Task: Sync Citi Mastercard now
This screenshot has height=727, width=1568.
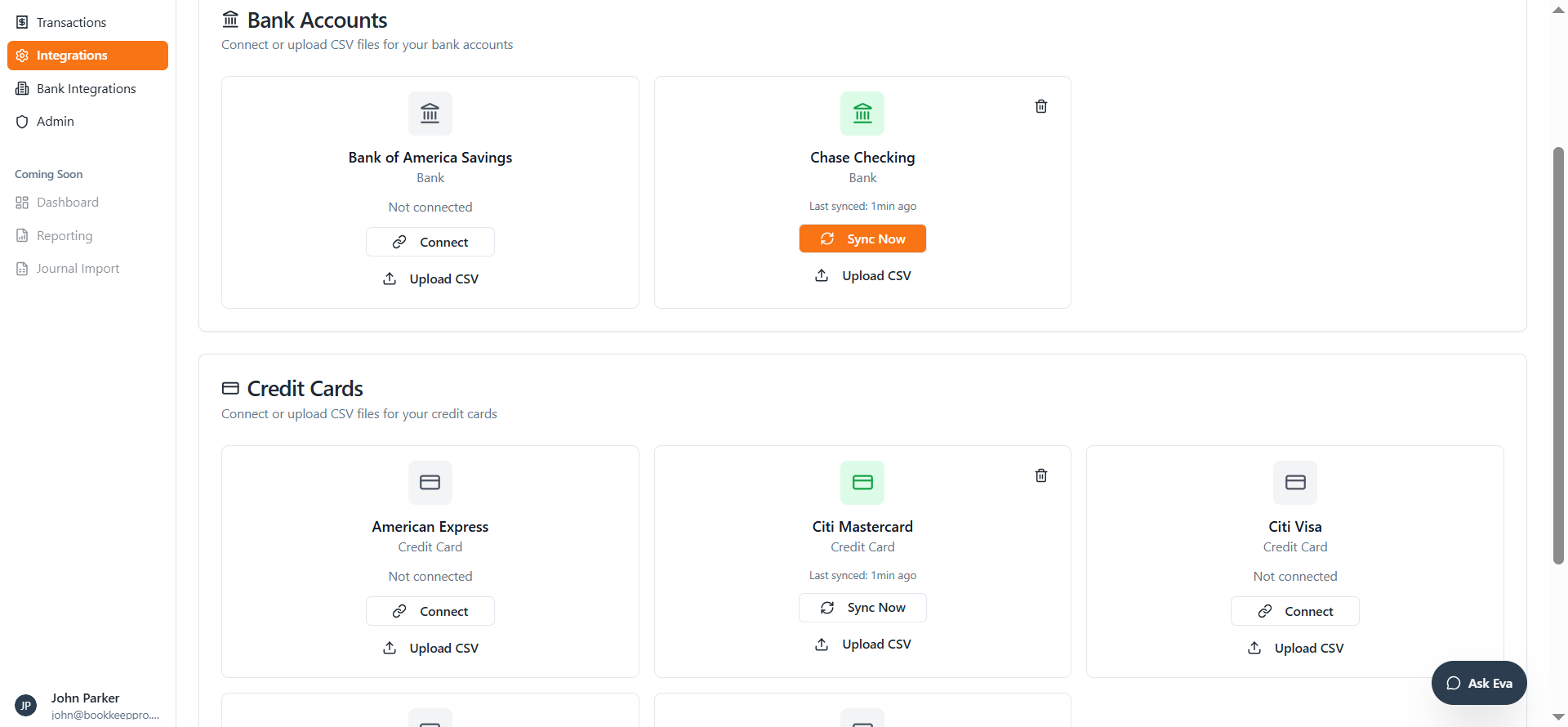Action: click(x=862, y=608)
